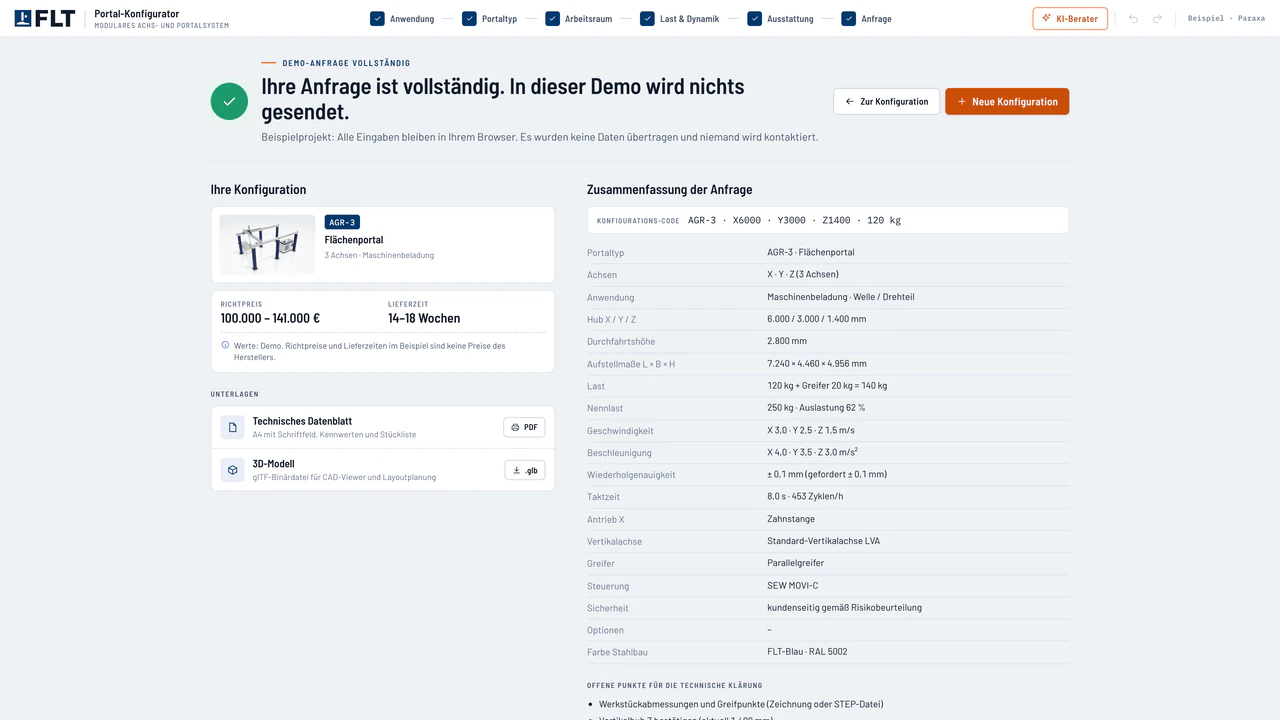This screenshot has height=720, width=1280.
Task: Download the datasheet PDF
Action: click(x=524, y=427)
